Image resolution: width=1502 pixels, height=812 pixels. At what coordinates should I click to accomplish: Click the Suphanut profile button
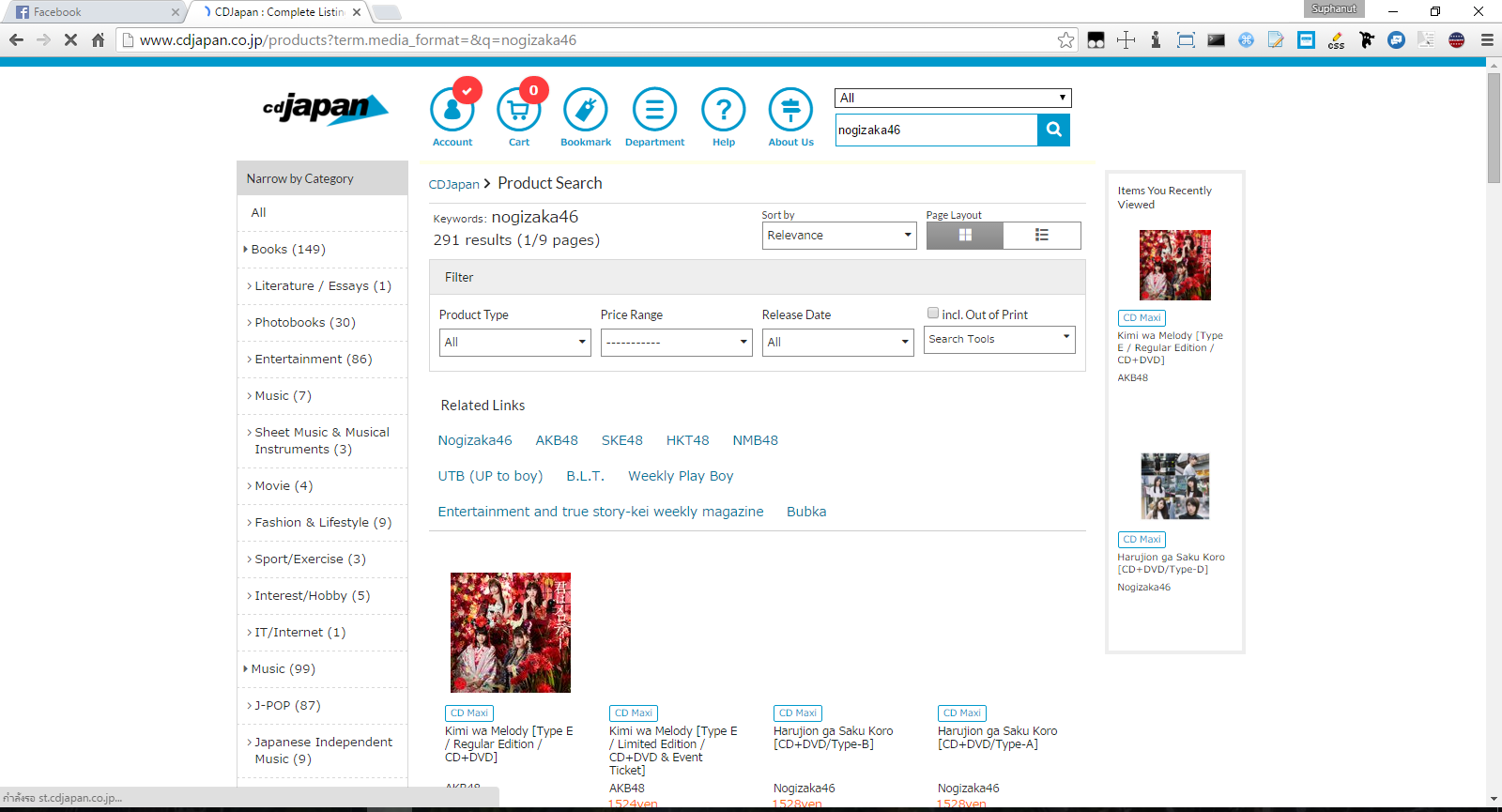pyautogui.click(x=1334, y=8)
